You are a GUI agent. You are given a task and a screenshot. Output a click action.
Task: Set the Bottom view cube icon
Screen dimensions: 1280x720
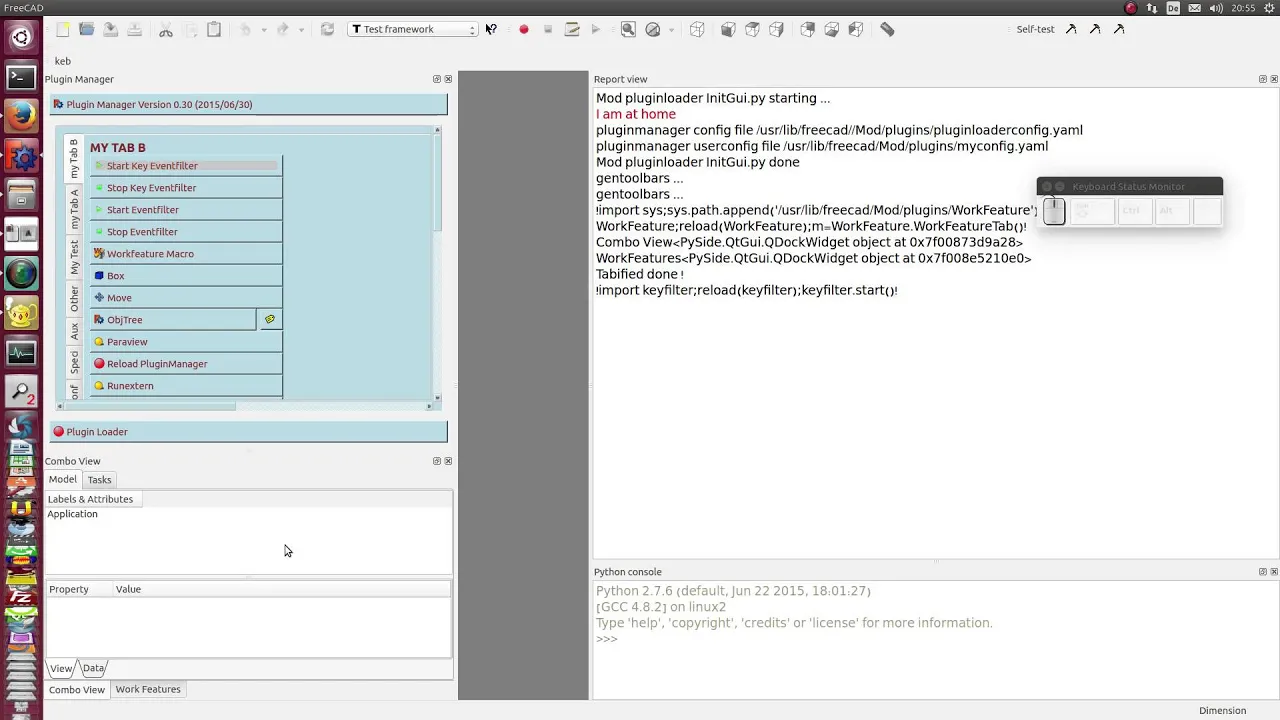[x=831, y=29]
